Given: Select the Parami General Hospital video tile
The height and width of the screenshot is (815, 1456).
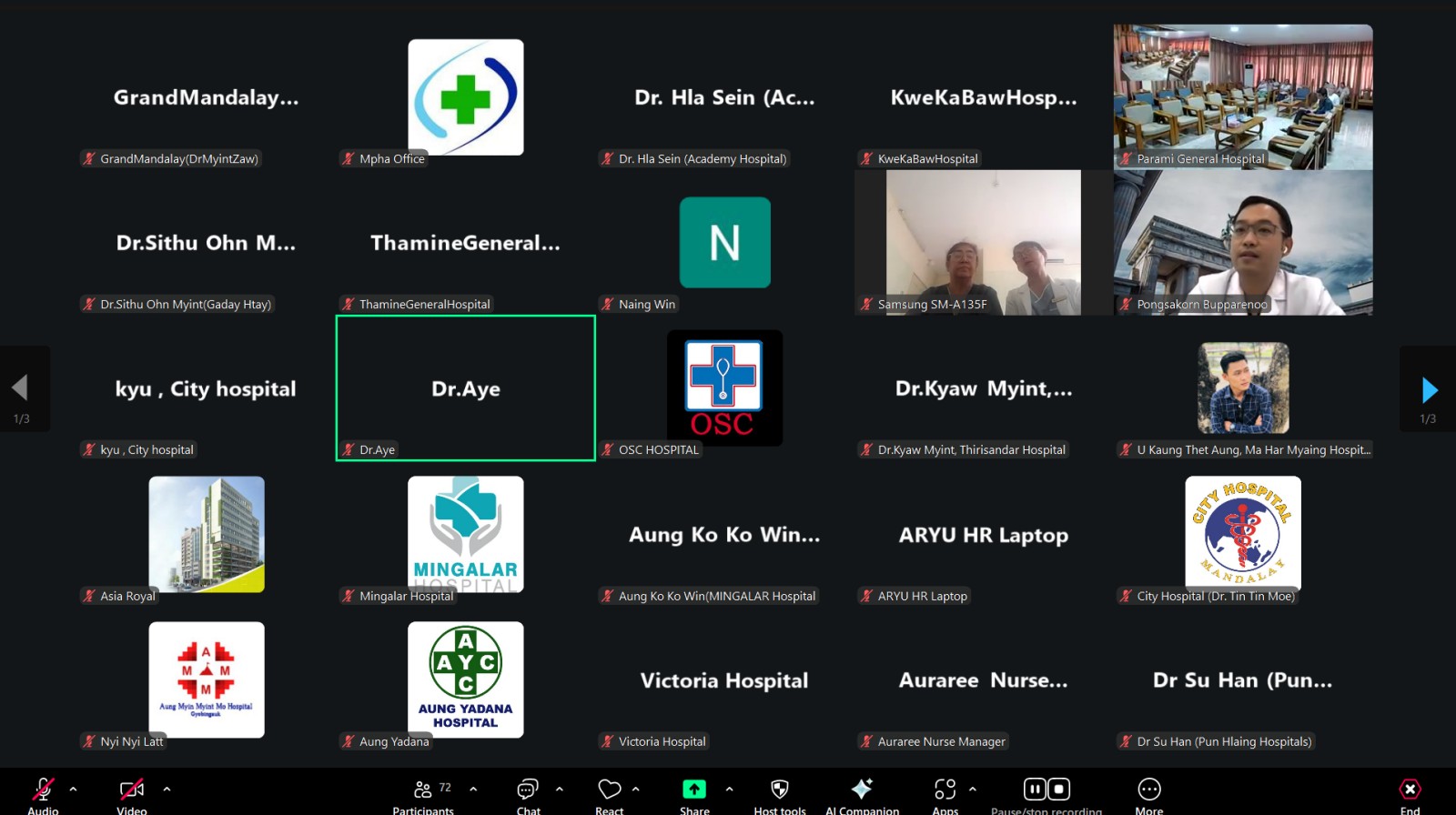Looking at the screenshot, I should pyautogui.click(x=1243, y=96).
